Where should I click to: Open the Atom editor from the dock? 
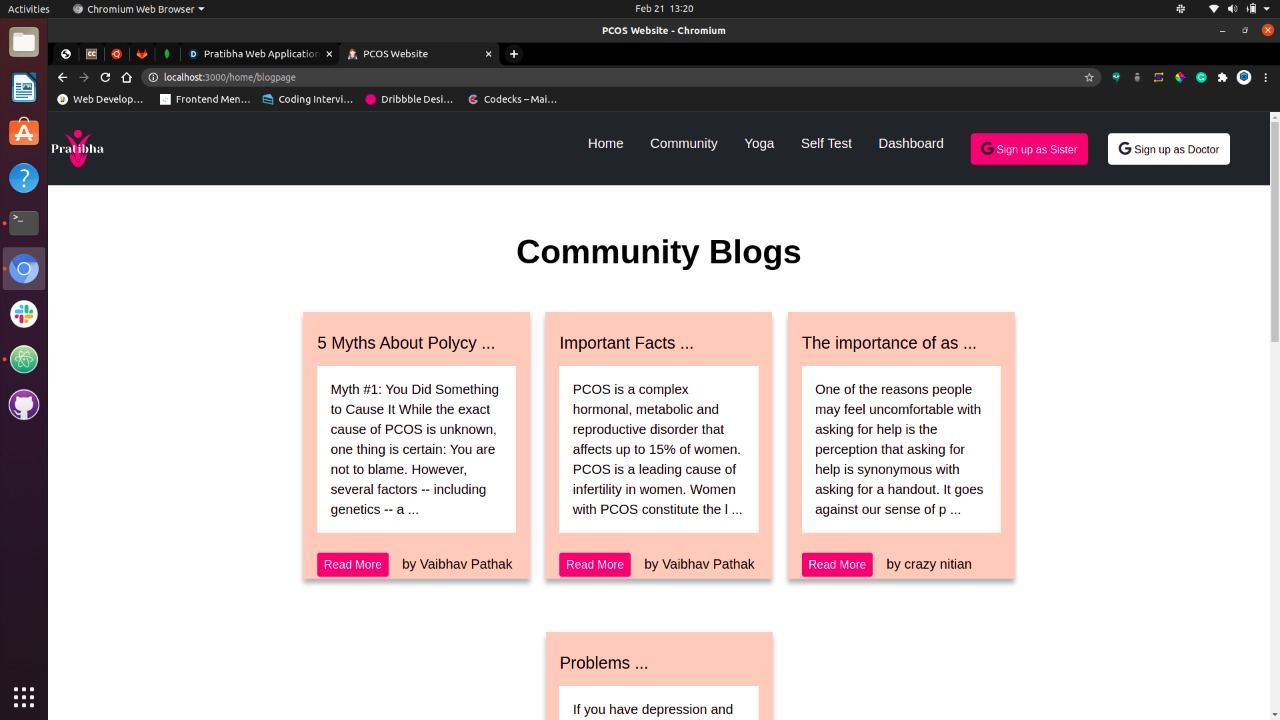coord(24,359)
